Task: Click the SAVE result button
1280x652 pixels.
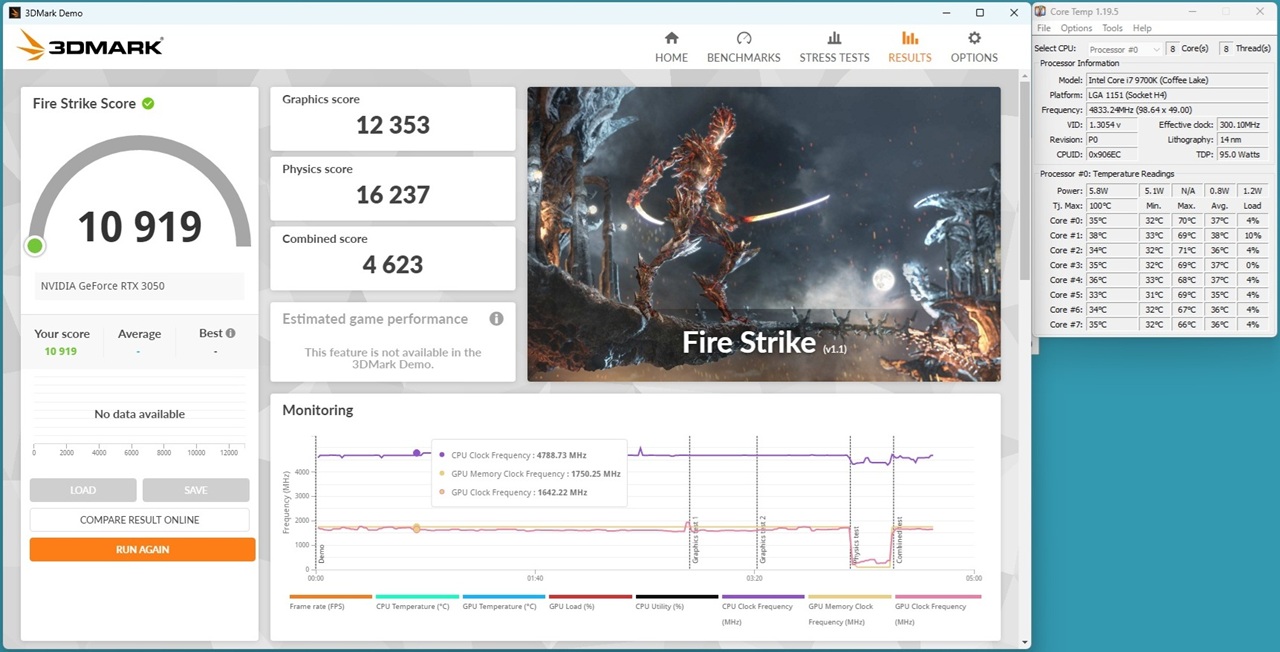Action: 196,490
